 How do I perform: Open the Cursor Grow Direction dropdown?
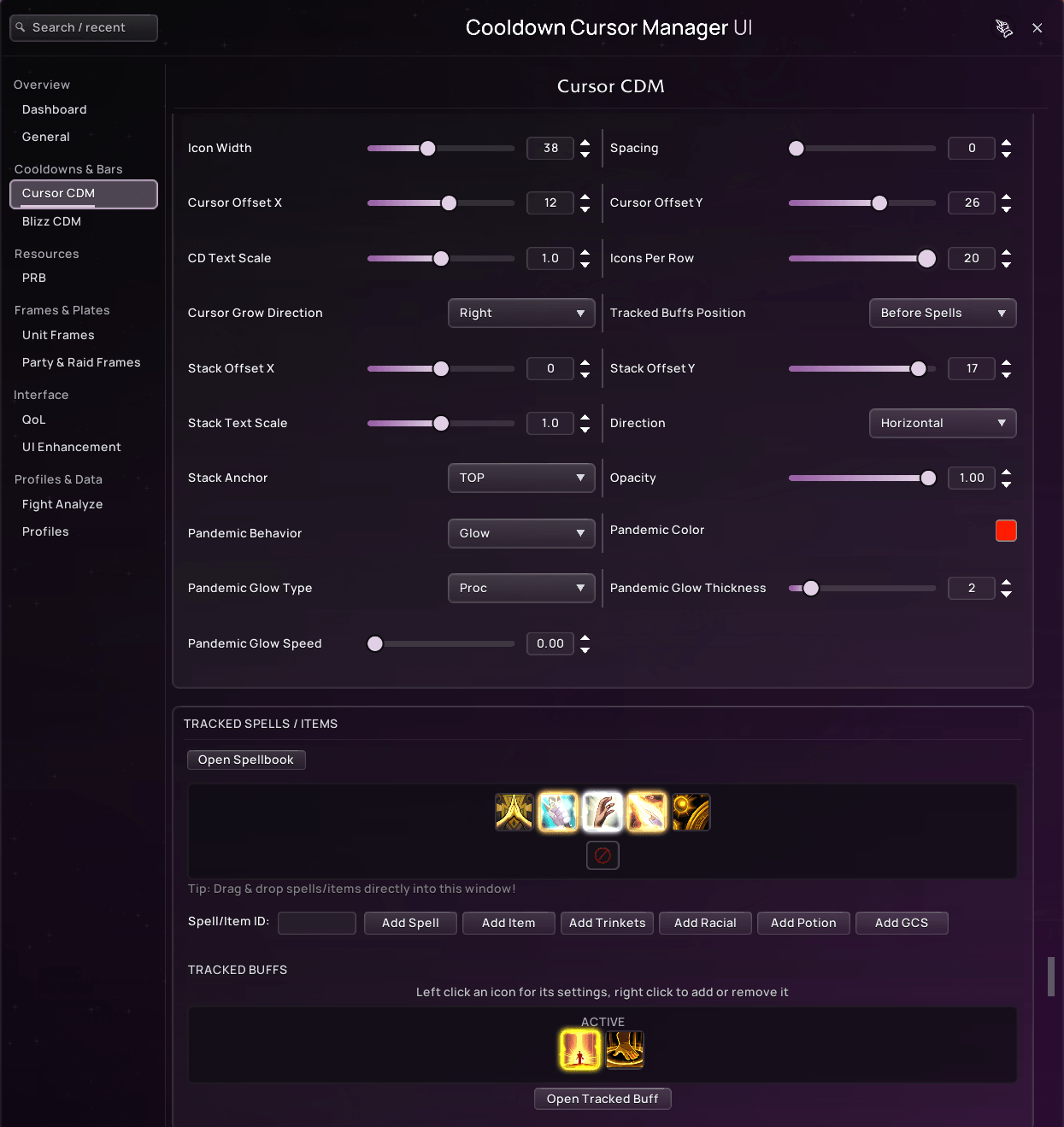click(x=521, y=313)
